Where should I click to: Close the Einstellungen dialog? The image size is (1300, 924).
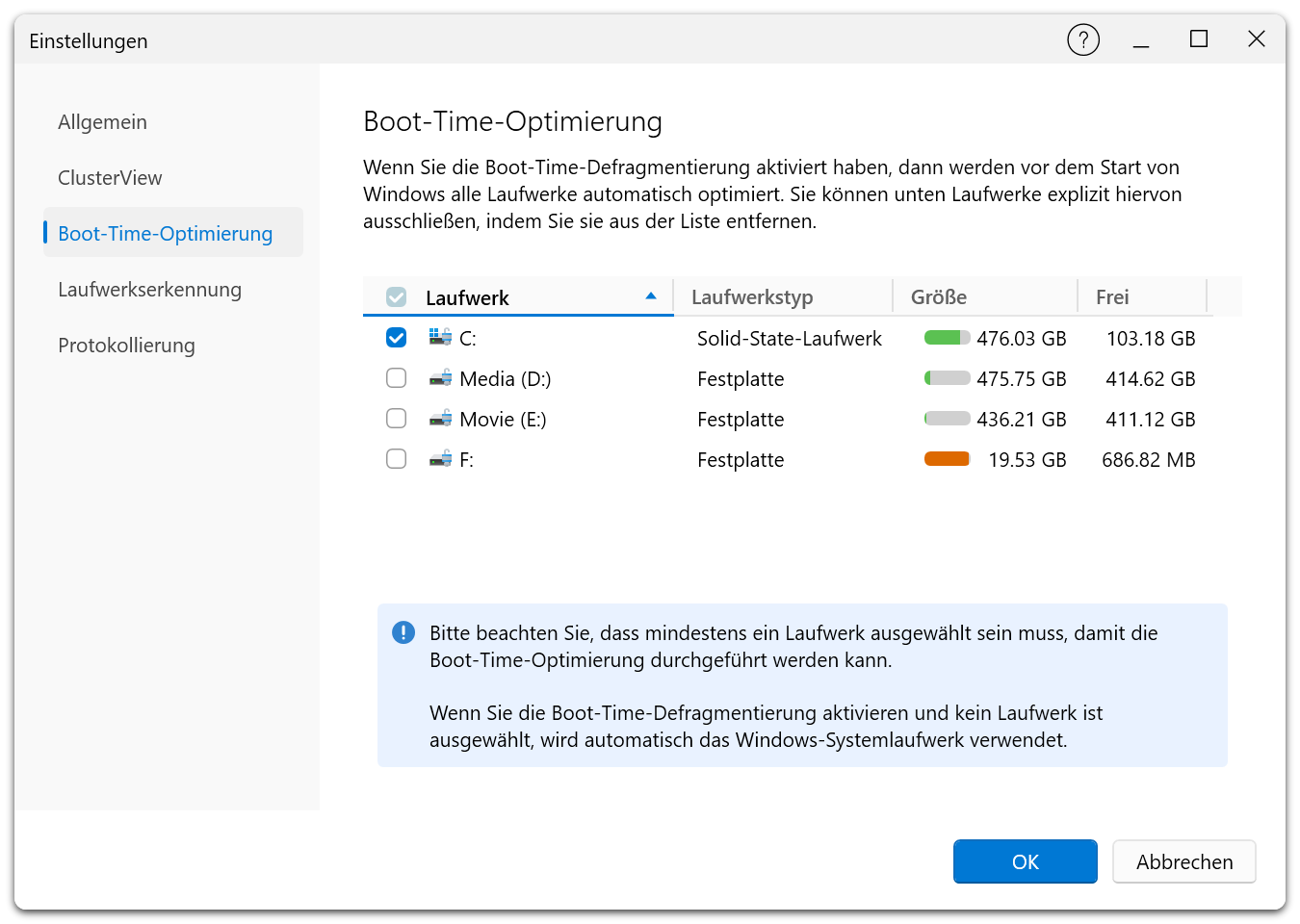pyautogui.click(x=1257, y=39)
